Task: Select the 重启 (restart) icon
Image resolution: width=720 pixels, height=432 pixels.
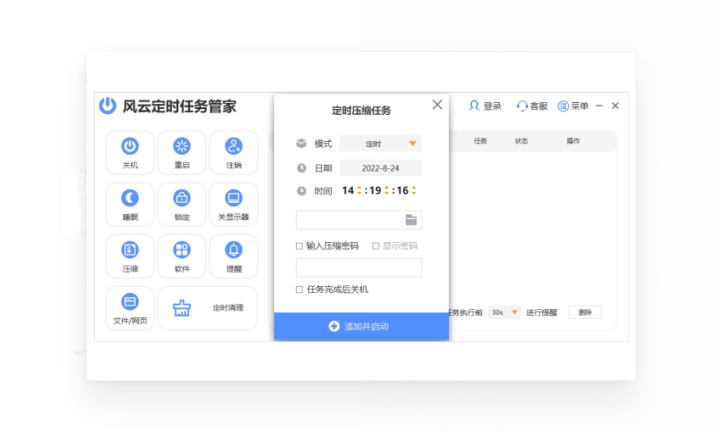Action: coord(181,148)
